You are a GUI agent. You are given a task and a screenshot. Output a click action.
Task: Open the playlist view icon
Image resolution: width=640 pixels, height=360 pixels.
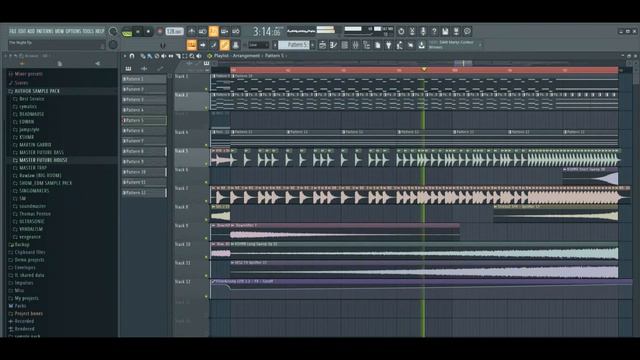[322, 45]
